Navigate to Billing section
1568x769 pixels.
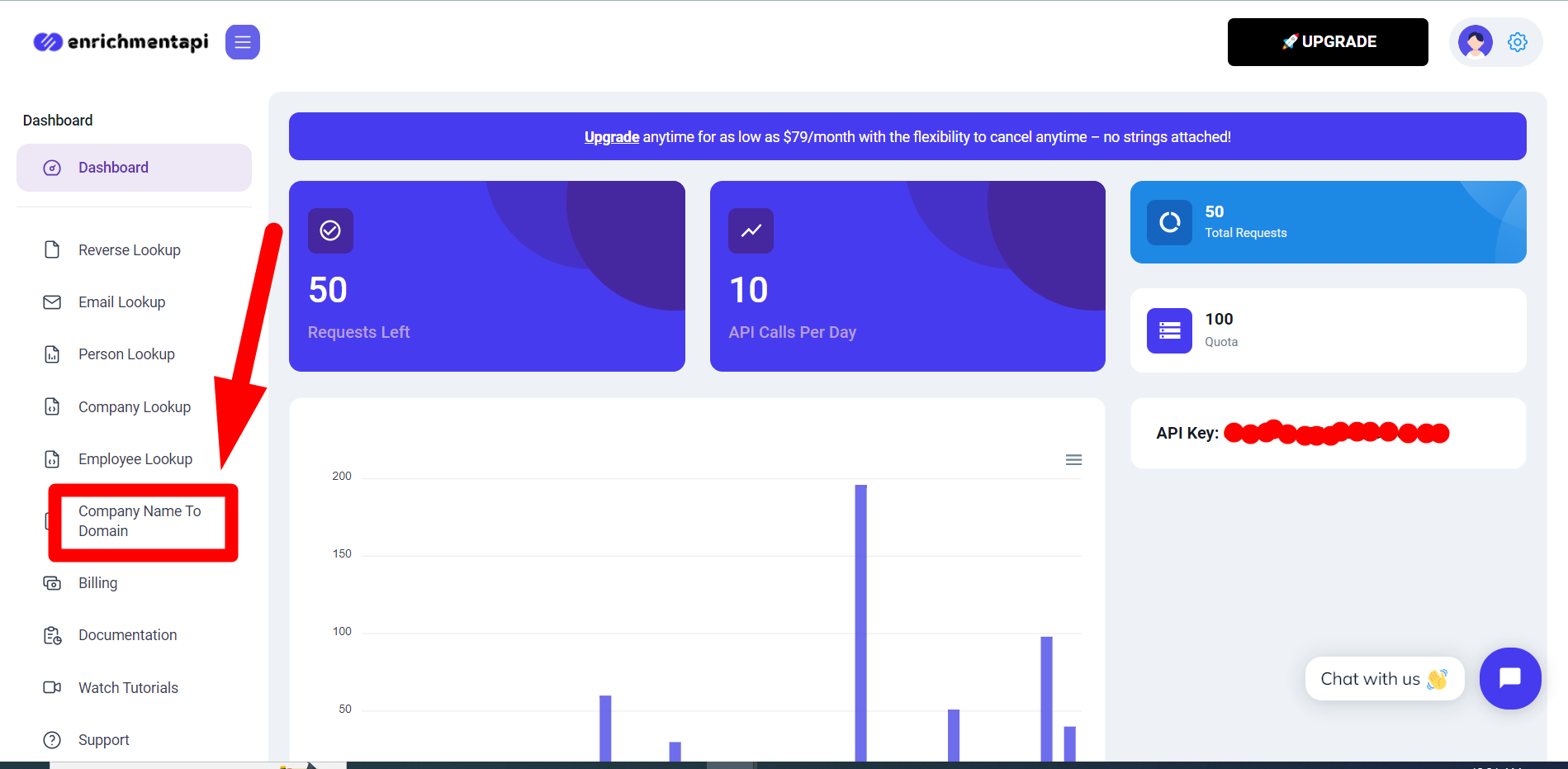(x=97, y=583)
